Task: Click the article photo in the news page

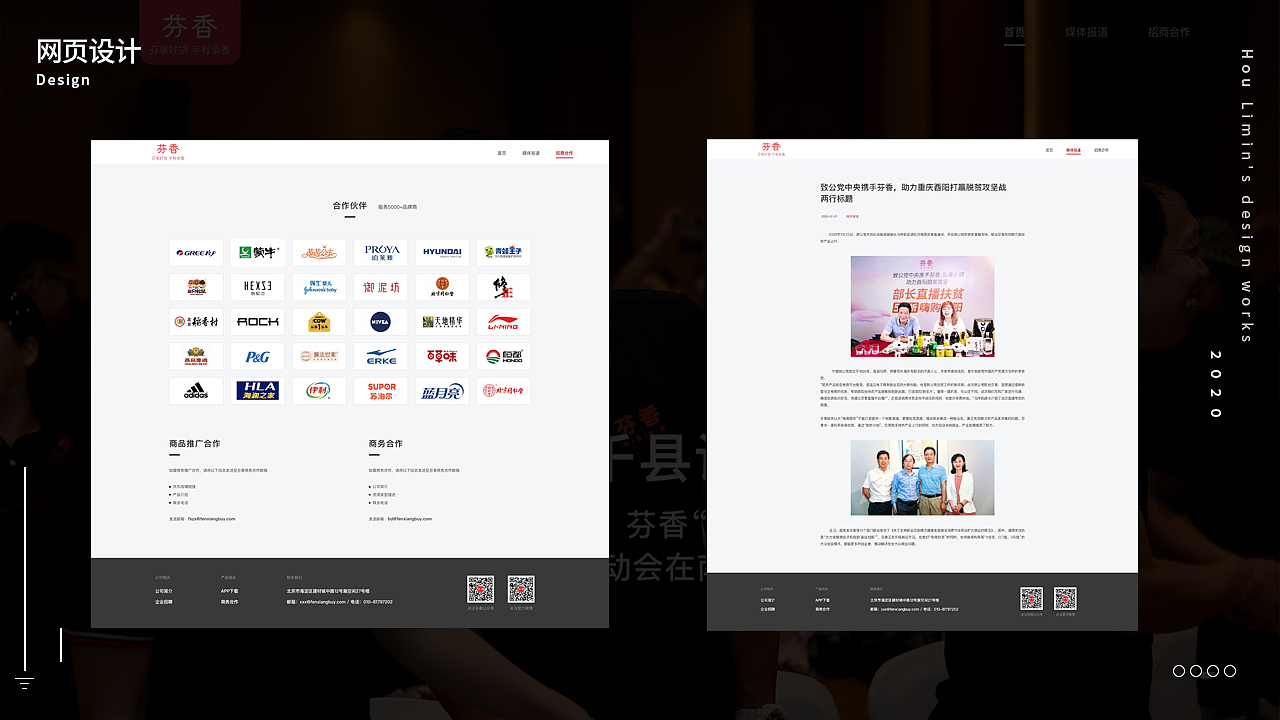Action: (x=922, y=307)
